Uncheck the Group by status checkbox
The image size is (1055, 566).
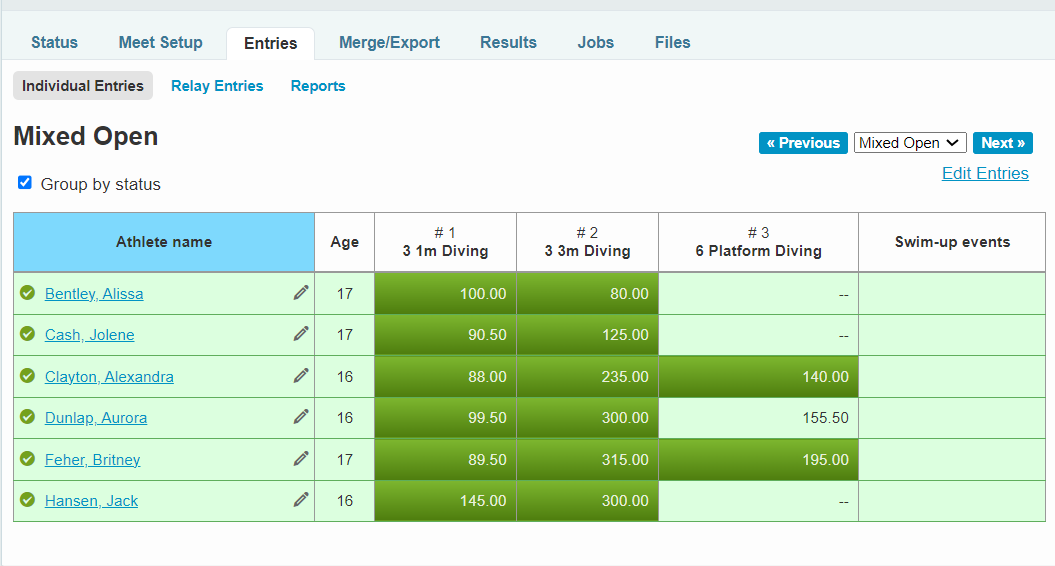pos(25,183)
